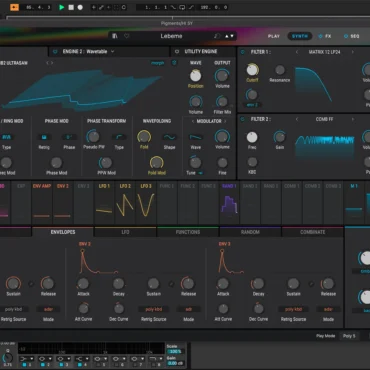This screenshot has height=370, width=370.
Task: Select previous Filter 1 type arrow
Action: [x=297, y=52]
